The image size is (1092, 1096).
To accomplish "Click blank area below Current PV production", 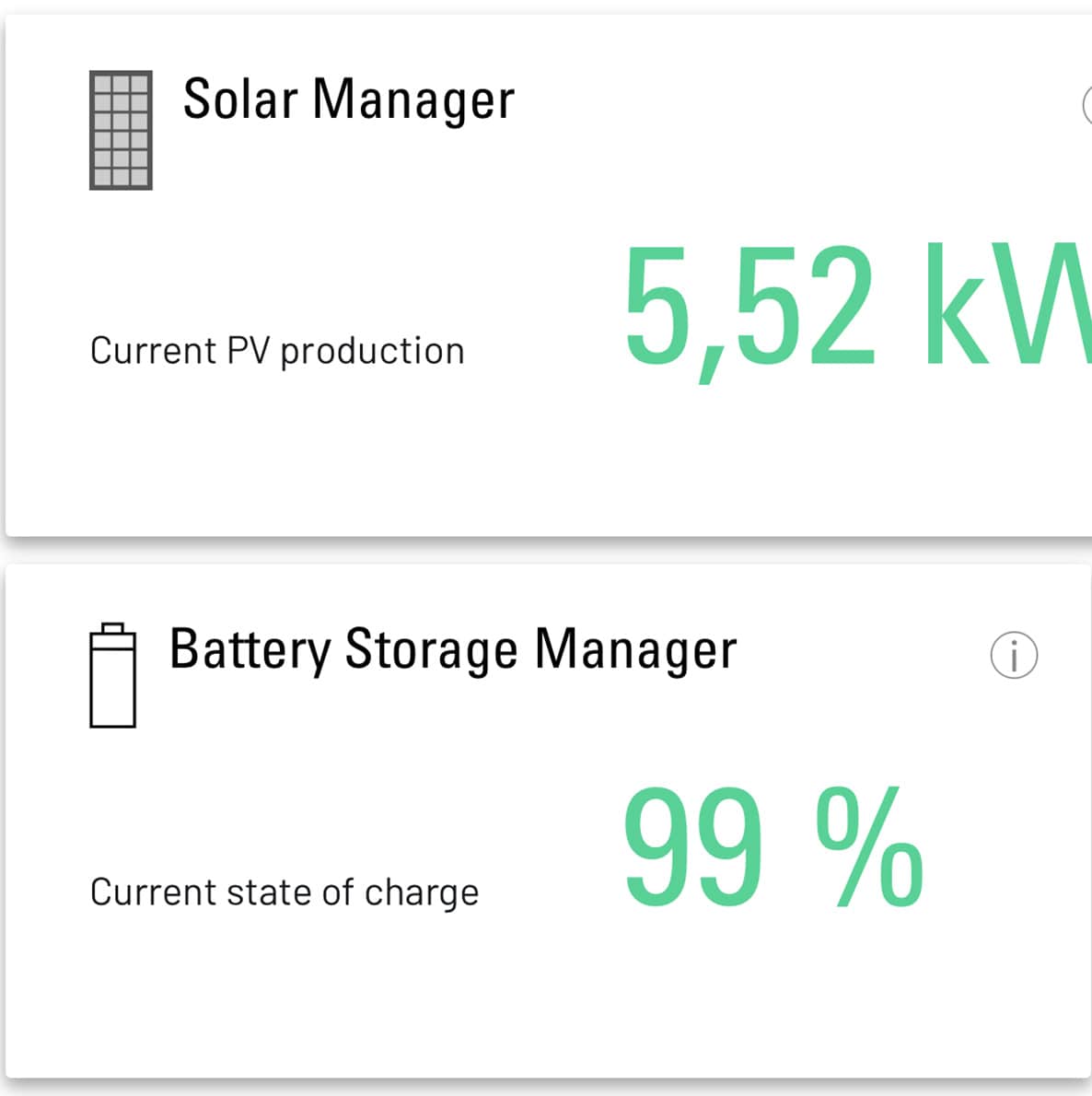I will pos(276,451).
